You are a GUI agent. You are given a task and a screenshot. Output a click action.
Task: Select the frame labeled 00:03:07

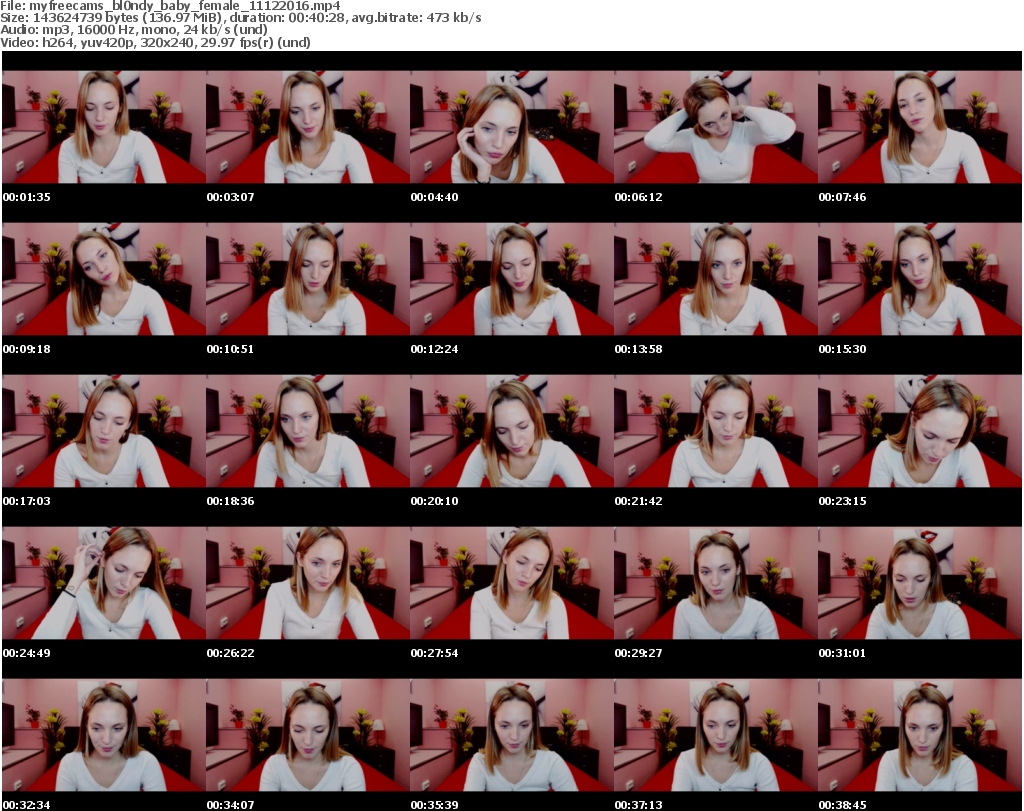pyautogui.click(x=307, y=127)
